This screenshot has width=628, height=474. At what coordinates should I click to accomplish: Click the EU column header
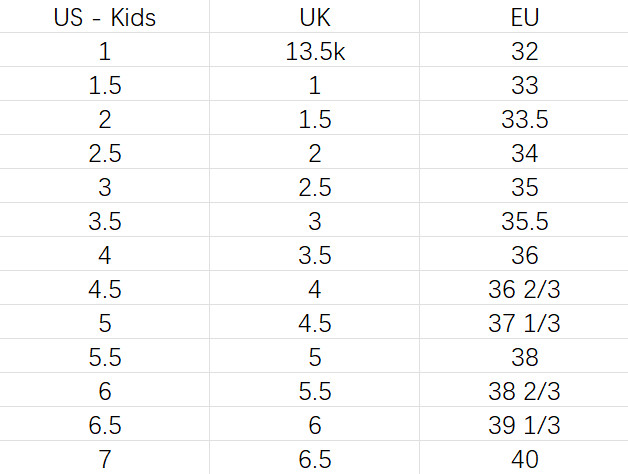(x=523, y=17)
